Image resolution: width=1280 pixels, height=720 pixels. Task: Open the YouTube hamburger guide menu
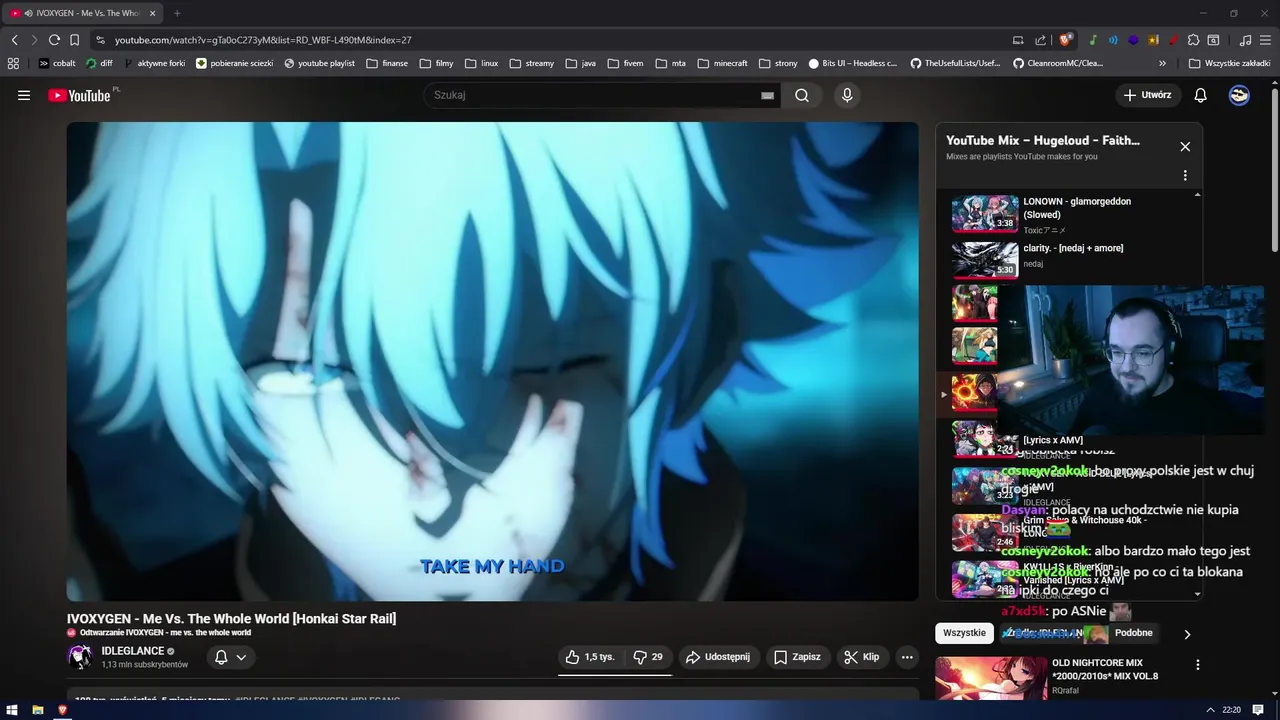click(x=24, y=95)
